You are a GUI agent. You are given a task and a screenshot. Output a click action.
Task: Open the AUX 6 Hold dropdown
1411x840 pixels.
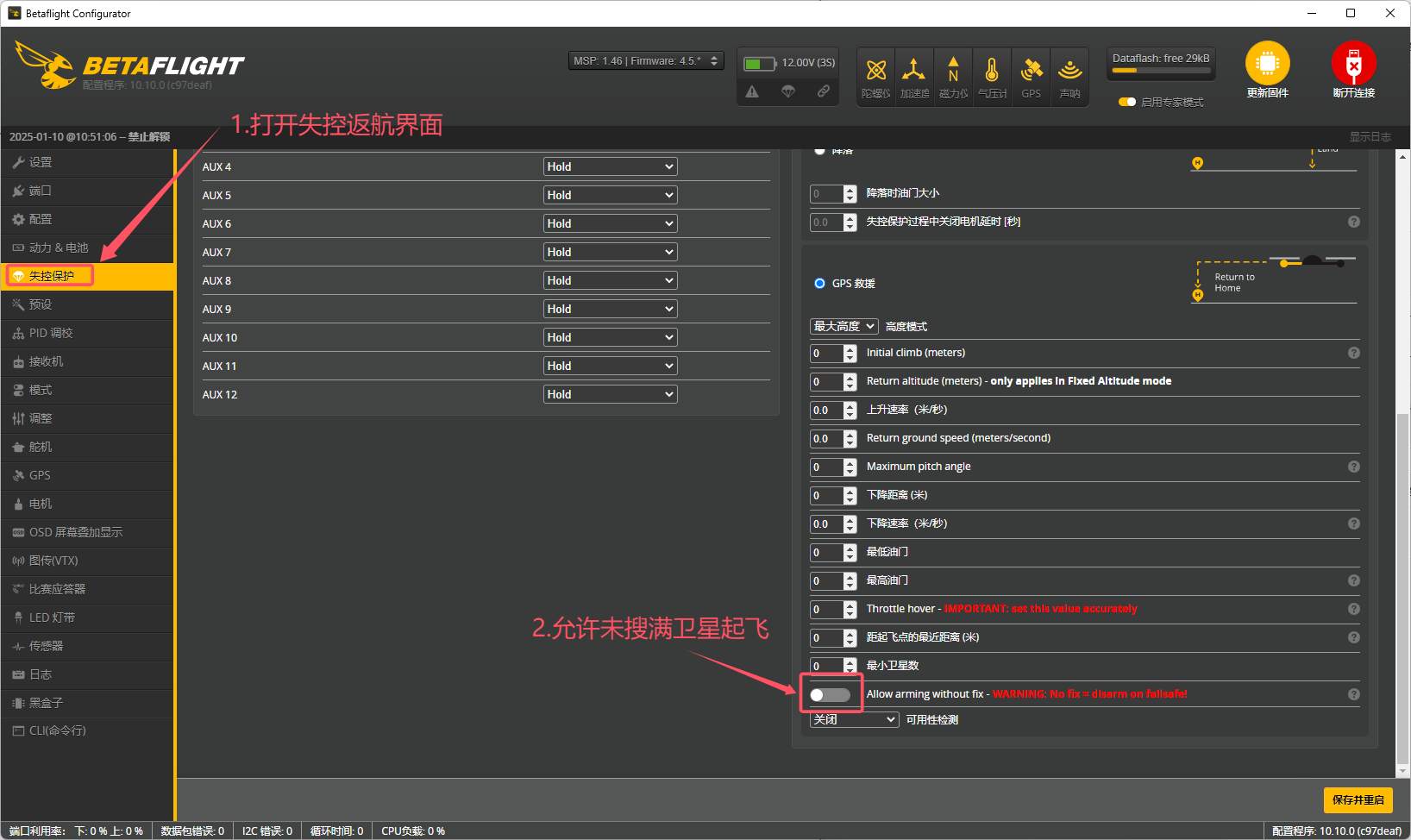pos(610,223)
